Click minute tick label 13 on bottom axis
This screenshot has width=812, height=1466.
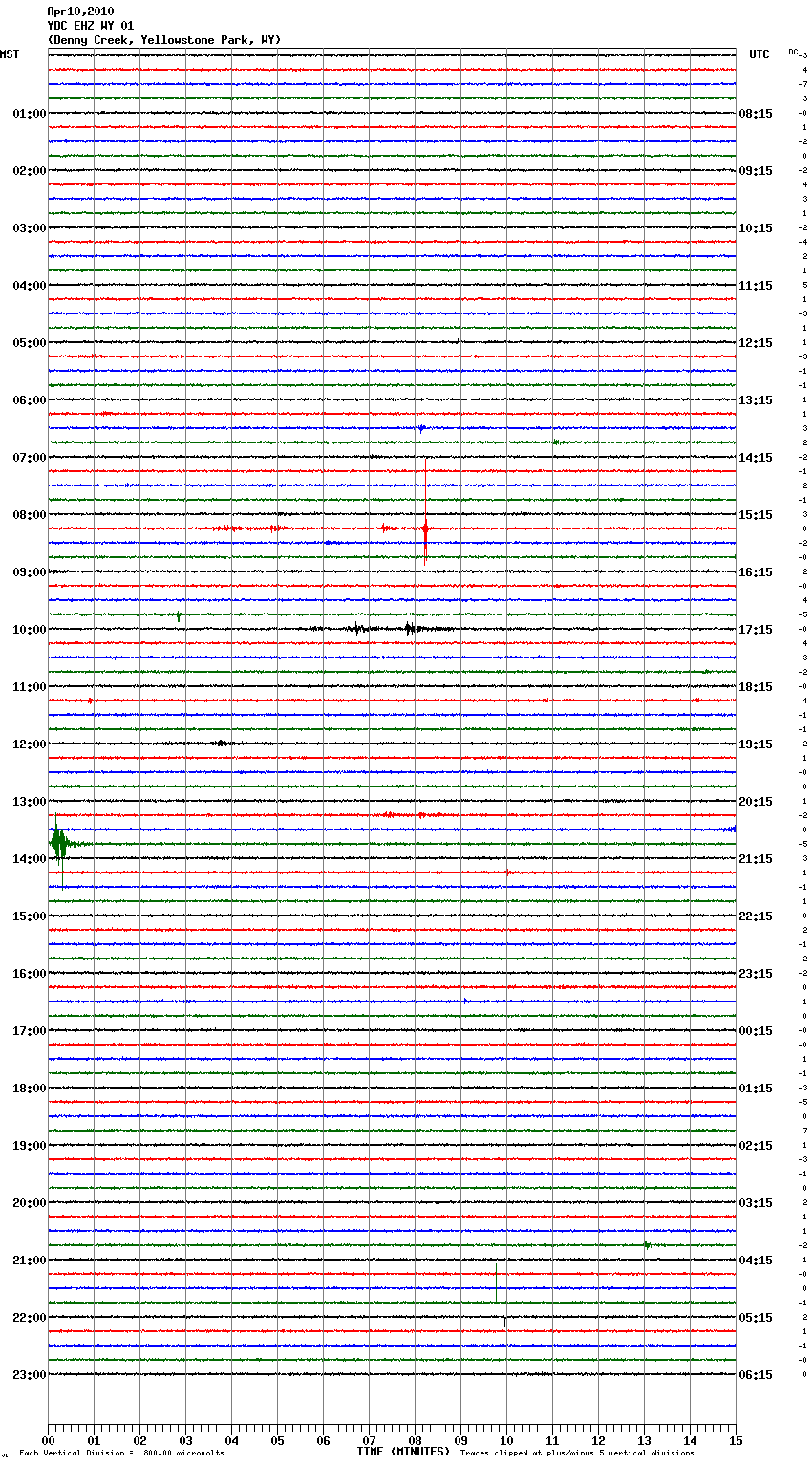[644, 1440]
